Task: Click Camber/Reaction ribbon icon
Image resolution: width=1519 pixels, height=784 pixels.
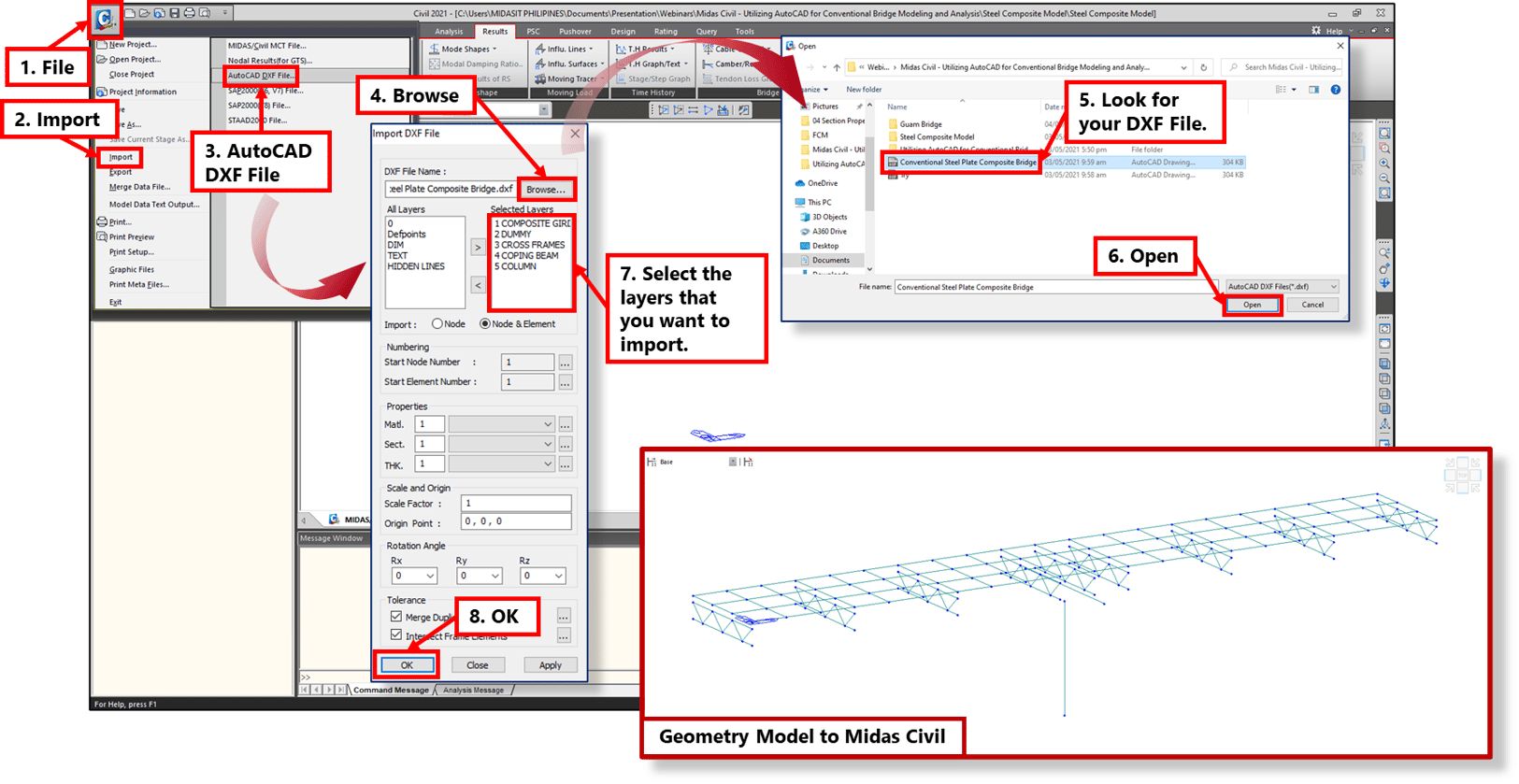Action: coord(708,64)
